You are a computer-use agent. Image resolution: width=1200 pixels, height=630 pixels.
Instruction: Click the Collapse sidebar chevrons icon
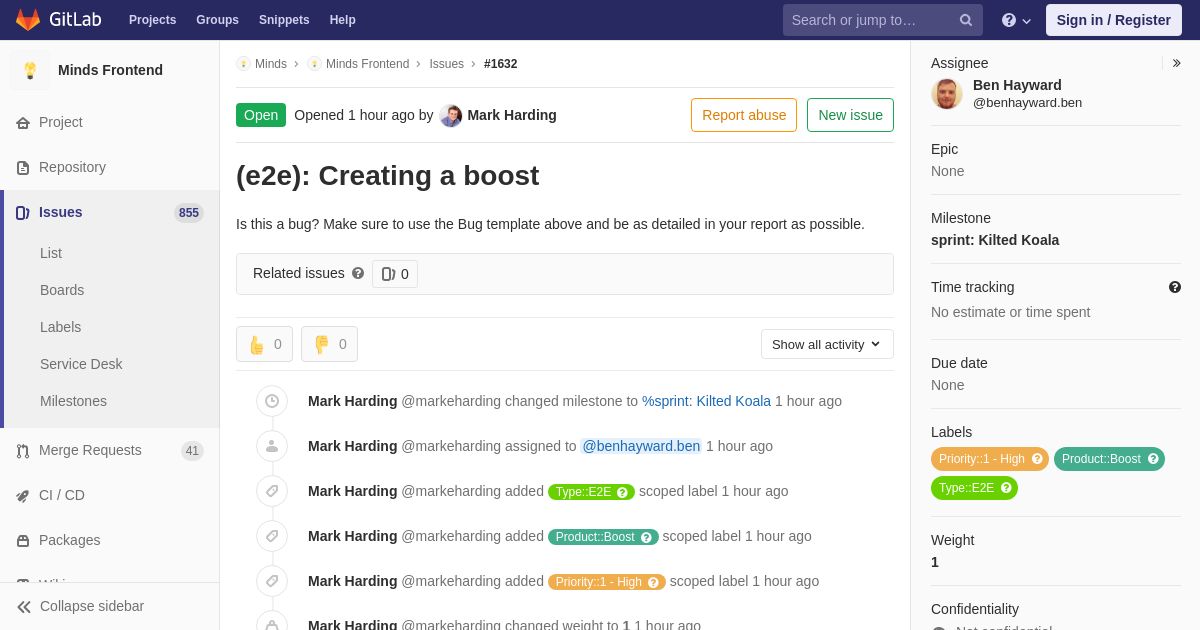click(x=24, y=607)
